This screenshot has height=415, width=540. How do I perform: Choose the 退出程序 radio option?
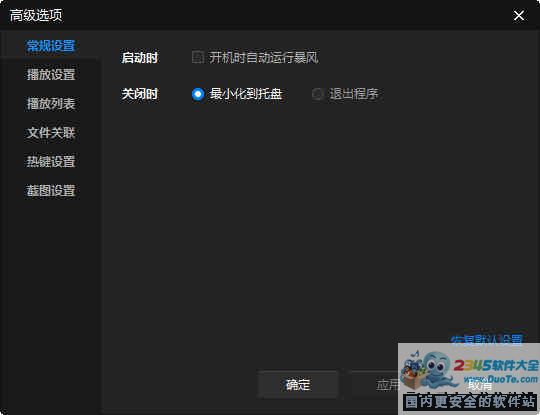[317, 94]
